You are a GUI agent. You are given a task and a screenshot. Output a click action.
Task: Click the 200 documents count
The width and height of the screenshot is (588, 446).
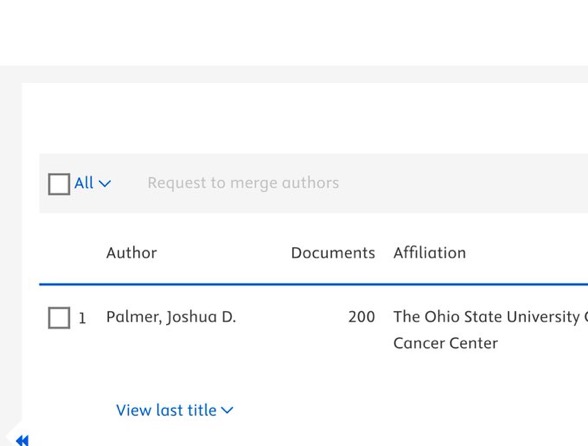[x=362, y=317]
